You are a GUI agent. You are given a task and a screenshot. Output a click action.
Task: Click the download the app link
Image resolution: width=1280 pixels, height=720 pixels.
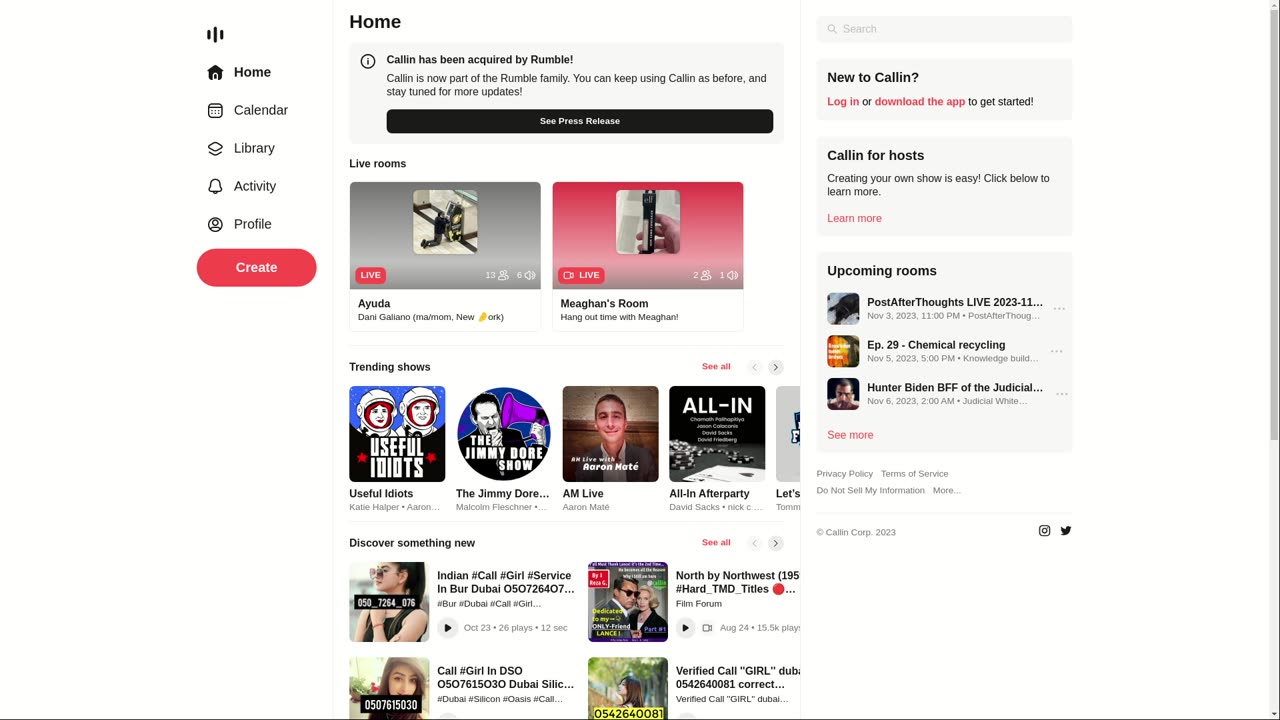pos(920,102)
